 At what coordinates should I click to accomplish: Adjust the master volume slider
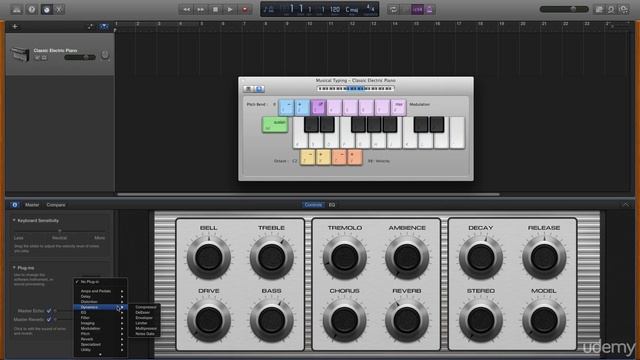pos(564,9)
